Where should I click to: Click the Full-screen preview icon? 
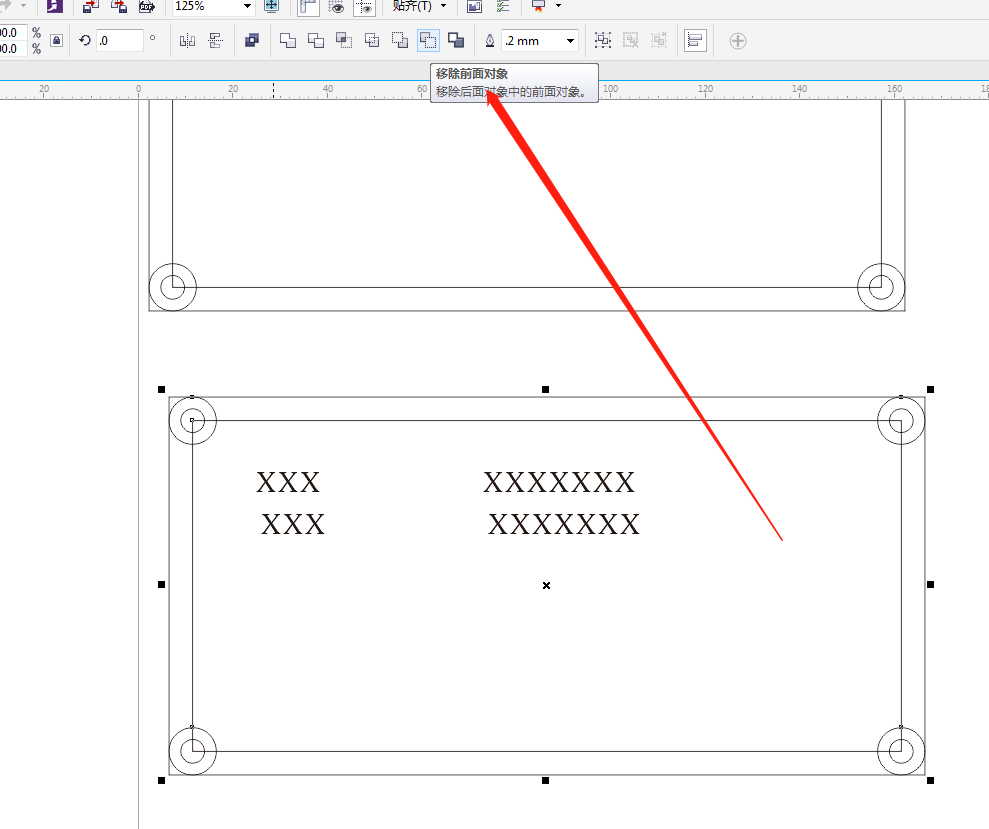pyautogui.click(x=271, y=6)
